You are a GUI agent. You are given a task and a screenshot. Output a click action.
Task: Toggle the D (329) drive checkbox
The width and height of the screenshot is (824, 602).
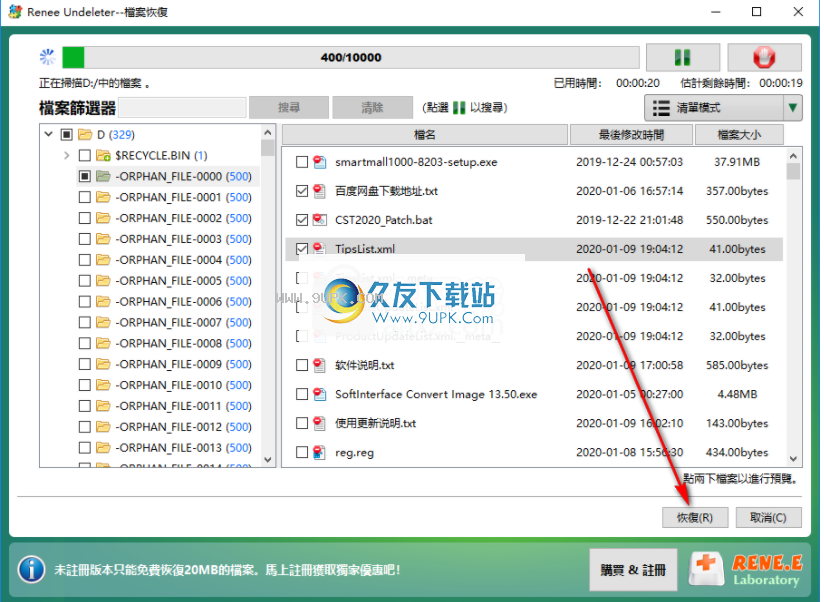tap(66, 134)
